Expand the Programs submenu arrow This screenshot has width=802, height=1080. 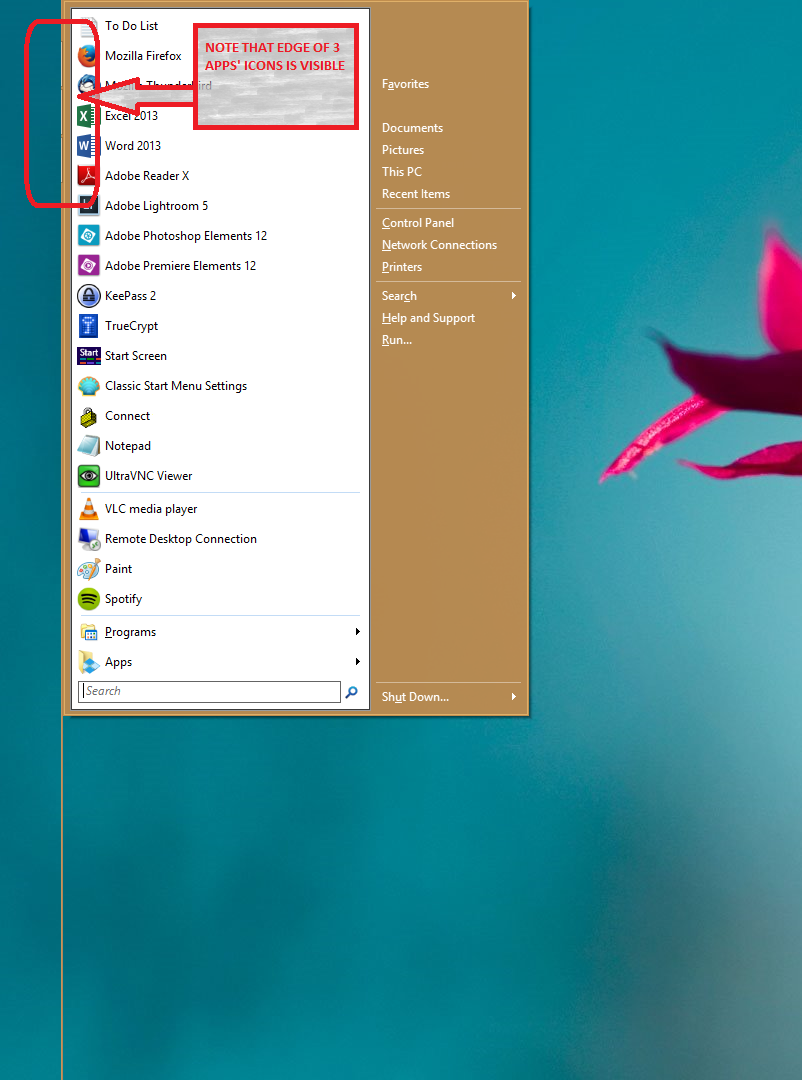pyautogui.click(x=357, y=632)
